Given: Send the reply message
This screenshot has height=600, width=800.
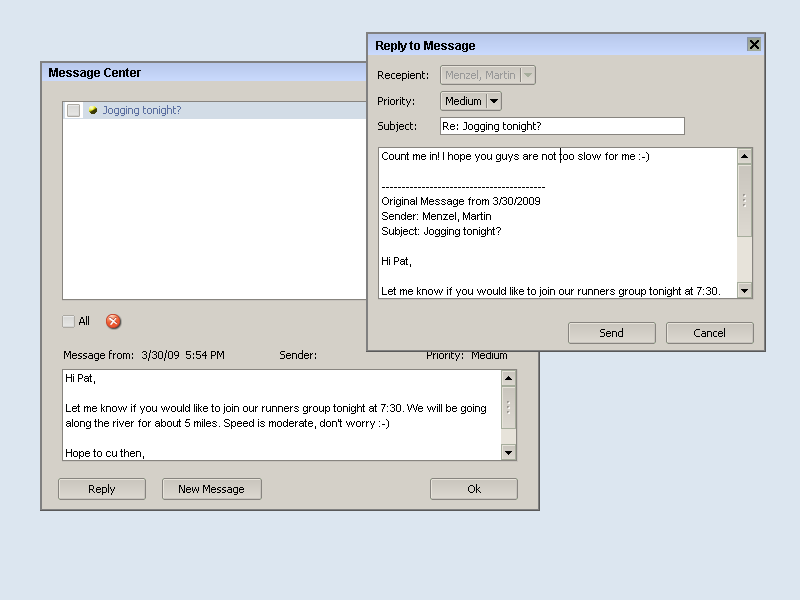Looking at the screenshot, I should click(611, 333).
